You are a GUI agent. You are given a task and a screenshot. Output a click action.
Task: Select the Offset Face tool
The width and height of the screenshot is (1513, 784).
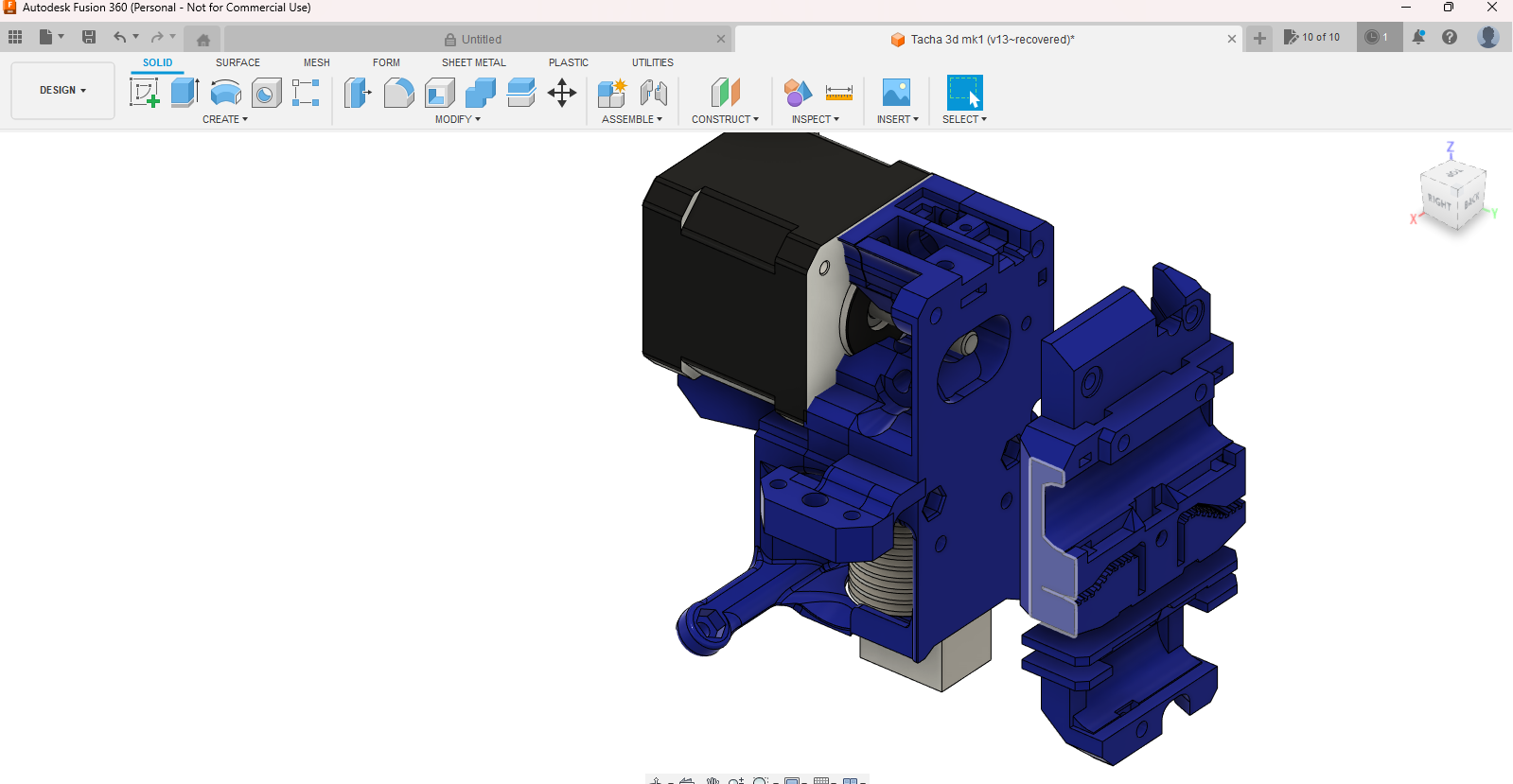click(x=521, y=93)
